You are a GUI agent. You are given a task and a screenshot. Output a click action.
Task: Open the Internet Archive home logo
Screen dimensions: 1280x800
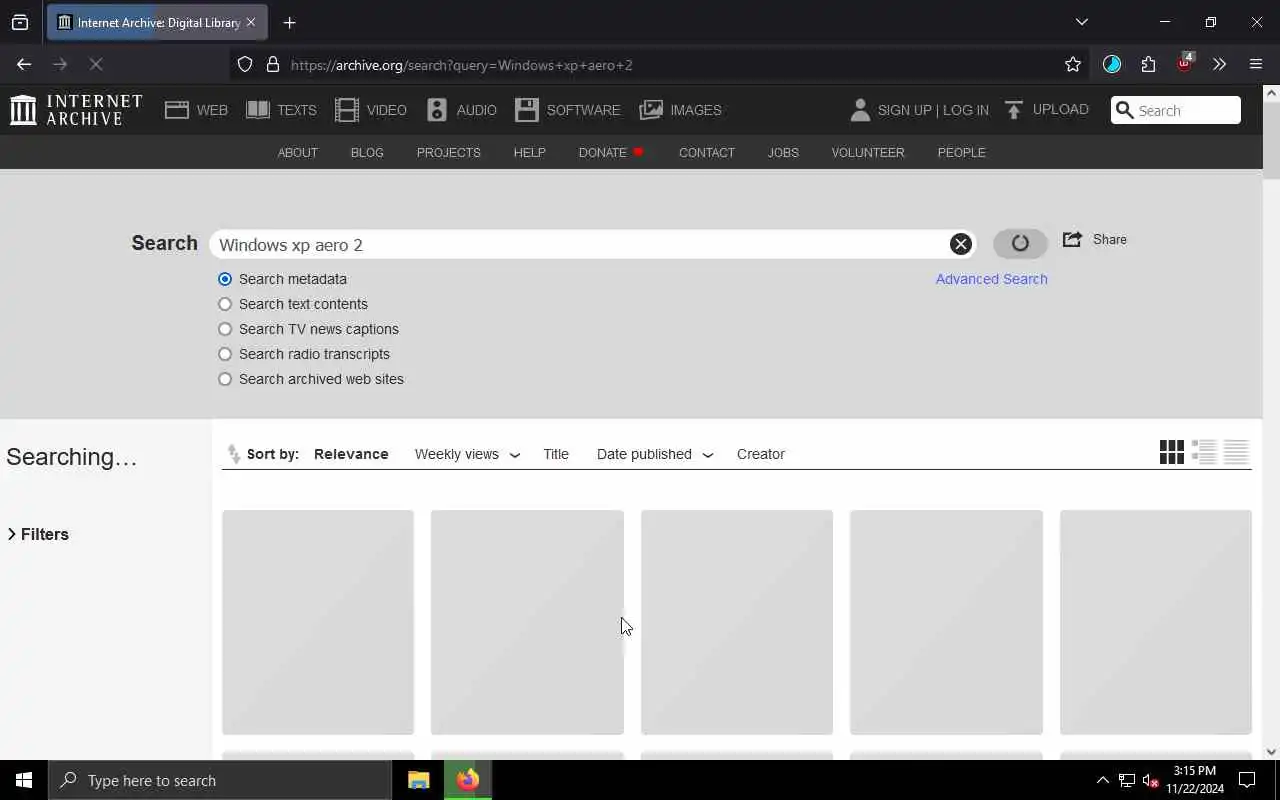tap(76, 110)
